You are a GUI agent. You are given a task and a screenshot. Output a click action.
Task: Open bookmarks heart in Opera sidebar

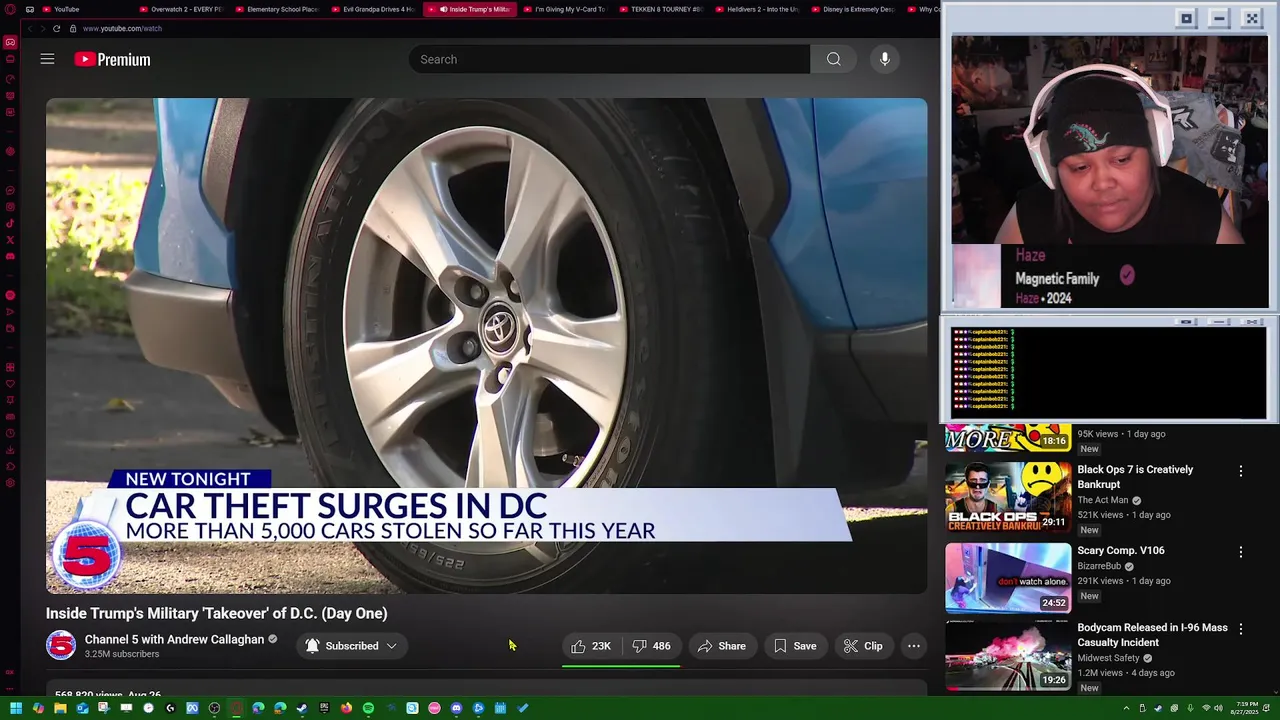pyautogui.click(x=10, y=384)
